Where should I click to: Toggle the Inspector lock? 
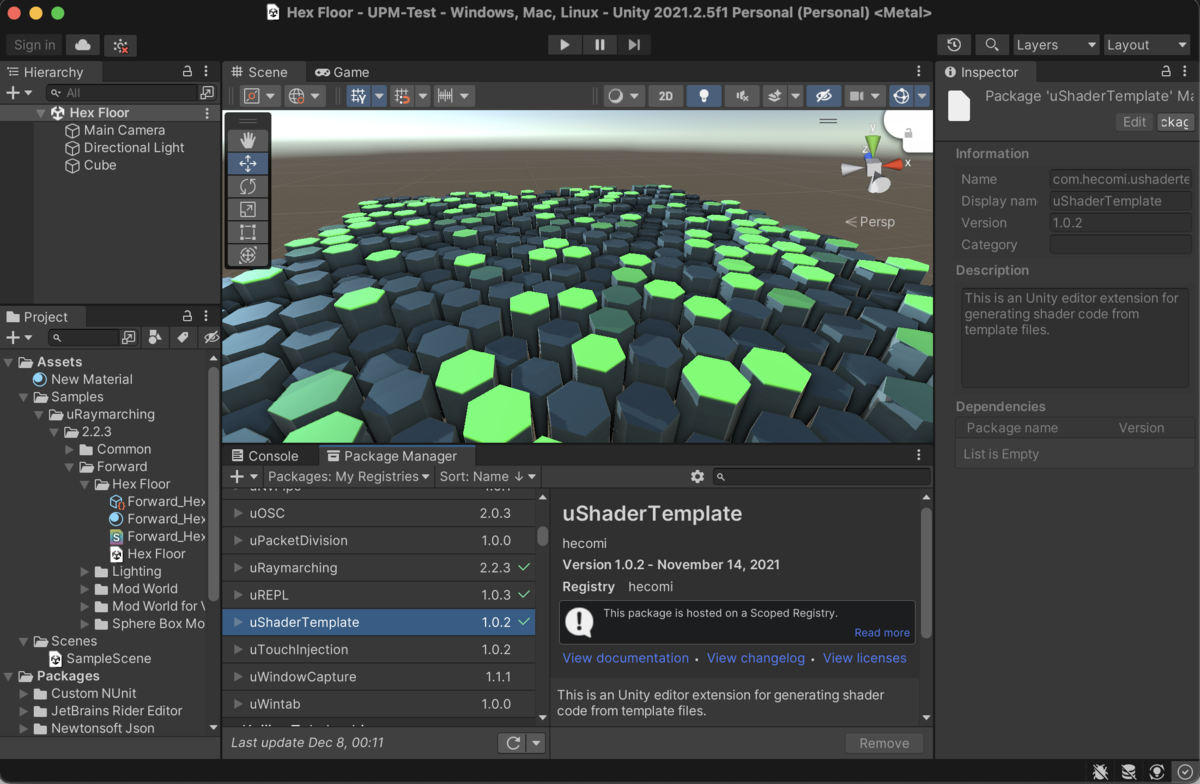[x=1166, y=71]
